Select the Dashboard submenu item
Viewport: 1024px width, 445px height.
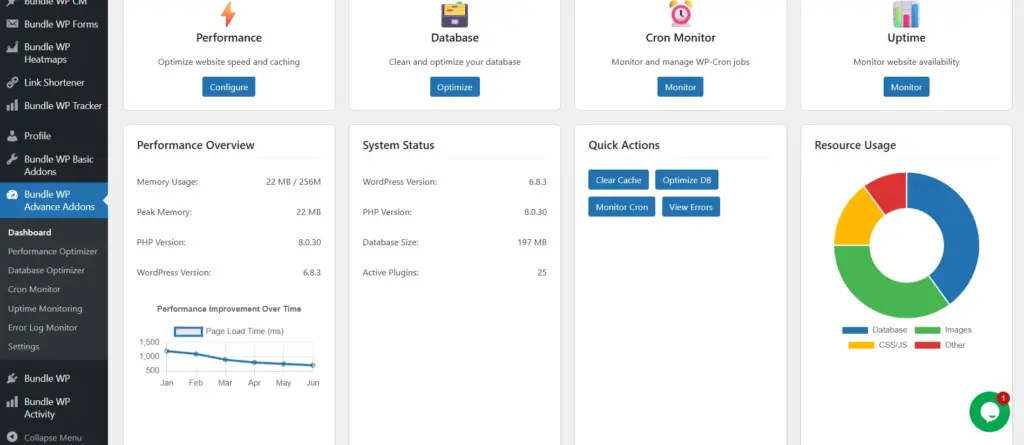[29, 233]
